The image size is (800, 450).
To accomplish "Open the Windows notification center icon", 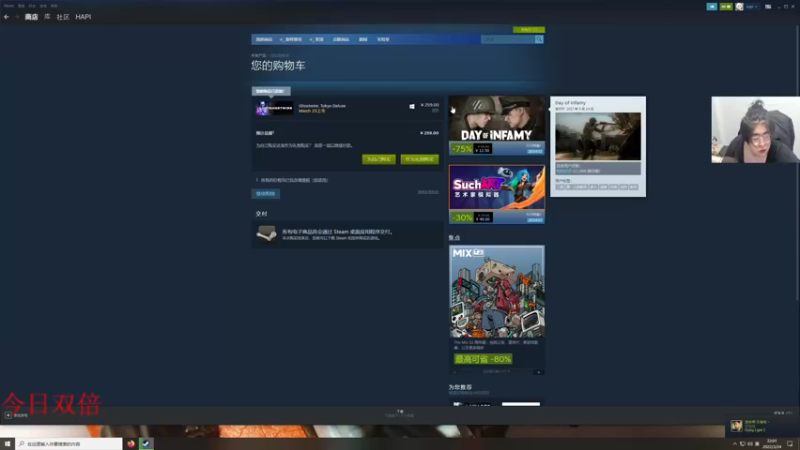I will tap(790, 444).
